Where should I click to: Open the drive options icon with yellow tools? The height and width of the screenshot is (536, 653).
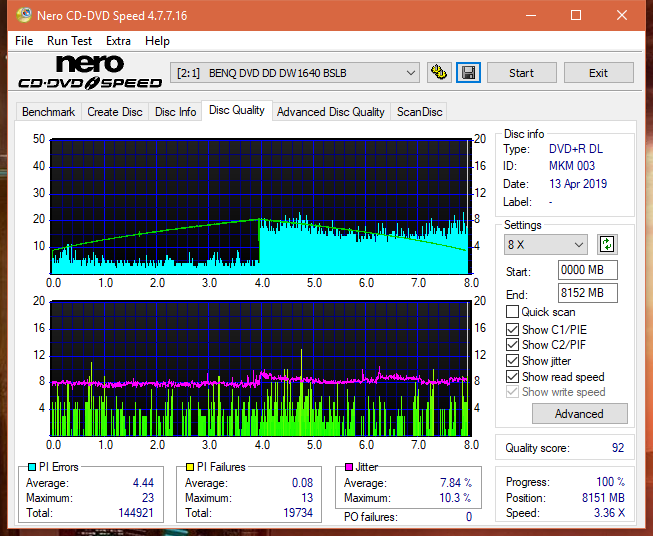point(439,73)
